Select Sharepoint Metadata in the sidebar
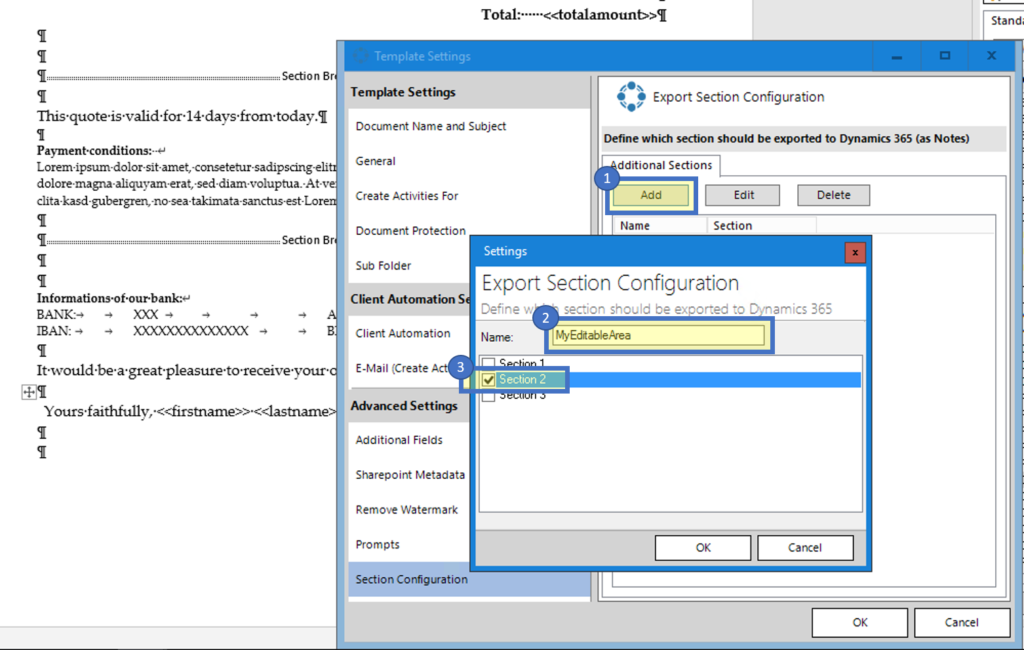Screen dimensions: 1024x650 (x=410, y=475)
